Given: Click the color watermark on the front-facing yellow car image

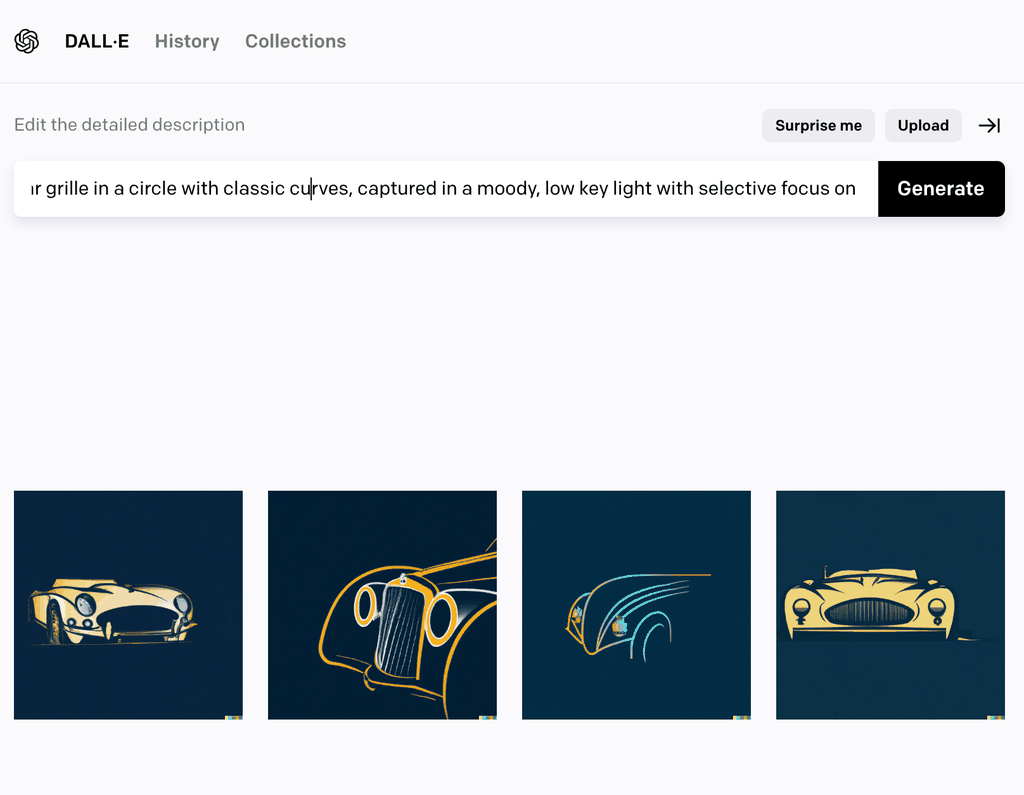Looking at the screenshot, I should (996, 715).
